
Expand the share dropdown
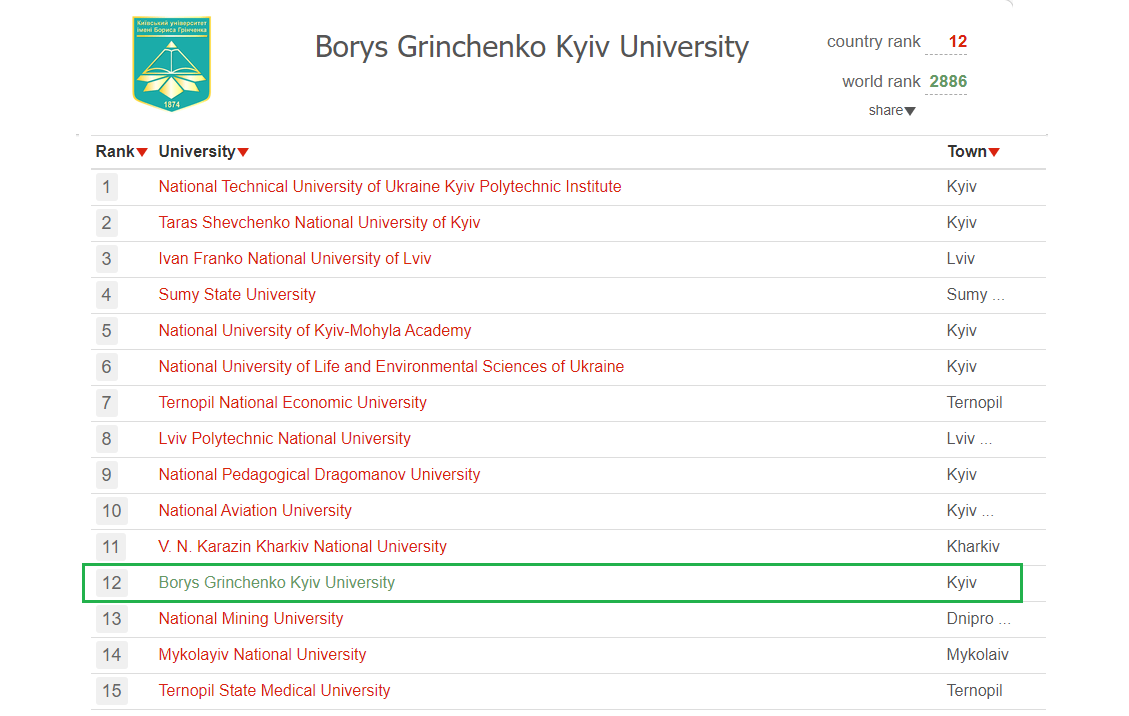tap(891, 110)
